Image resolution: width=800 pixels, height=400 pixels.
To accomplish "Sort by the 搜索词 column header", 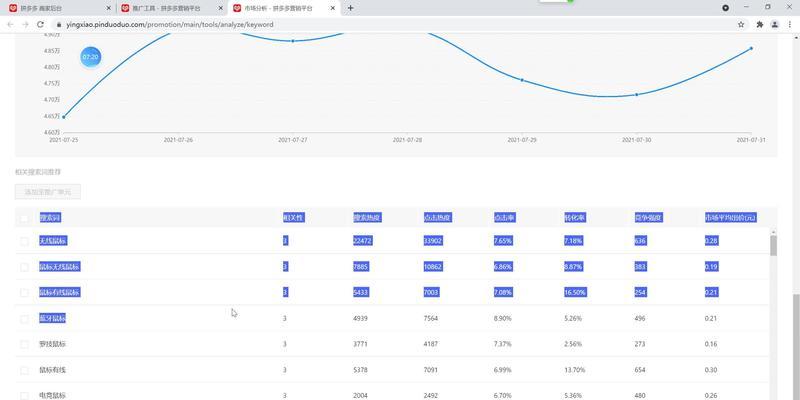I will click(50, 218).
